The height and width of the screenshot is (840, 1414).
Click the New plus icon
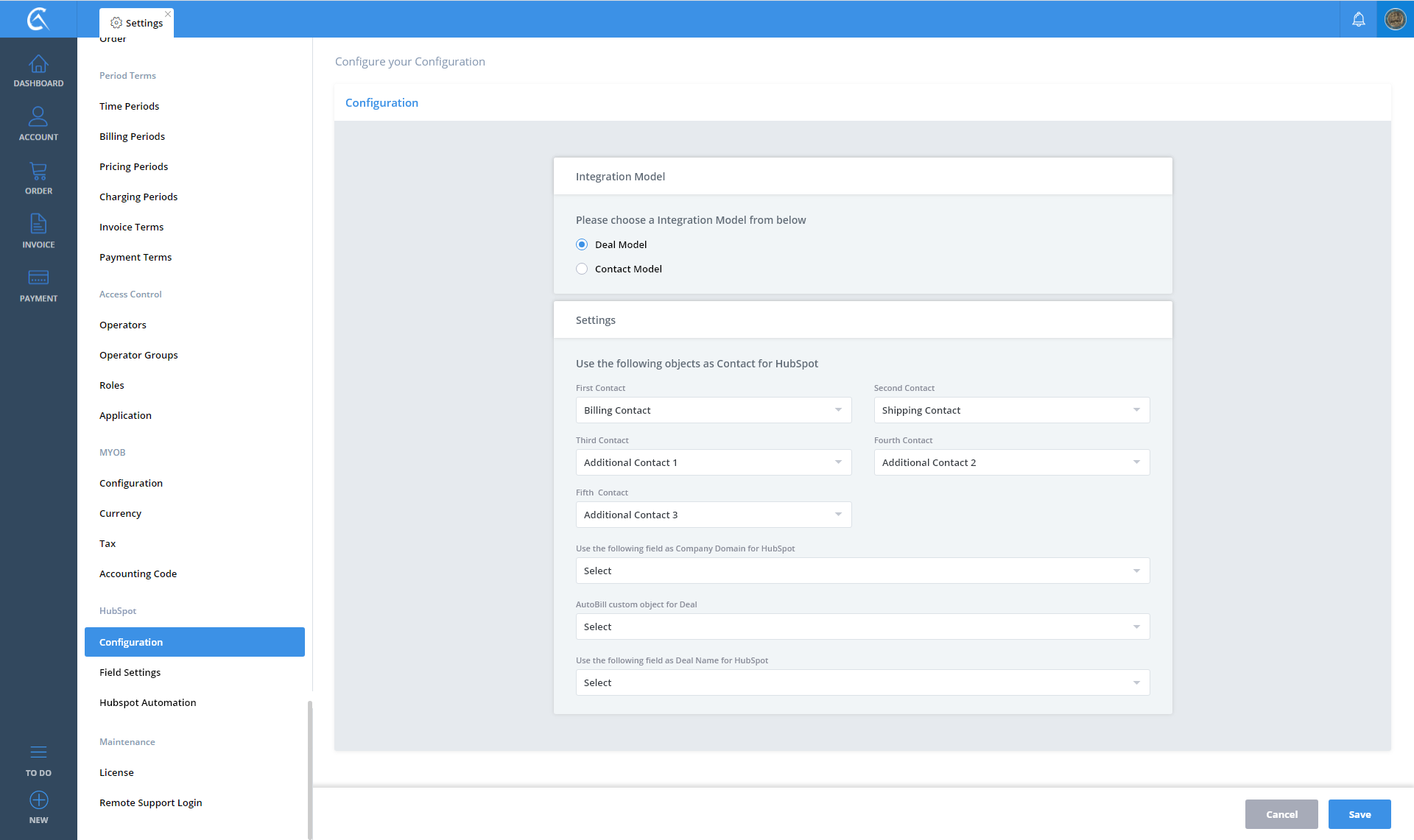click(38, 800)
